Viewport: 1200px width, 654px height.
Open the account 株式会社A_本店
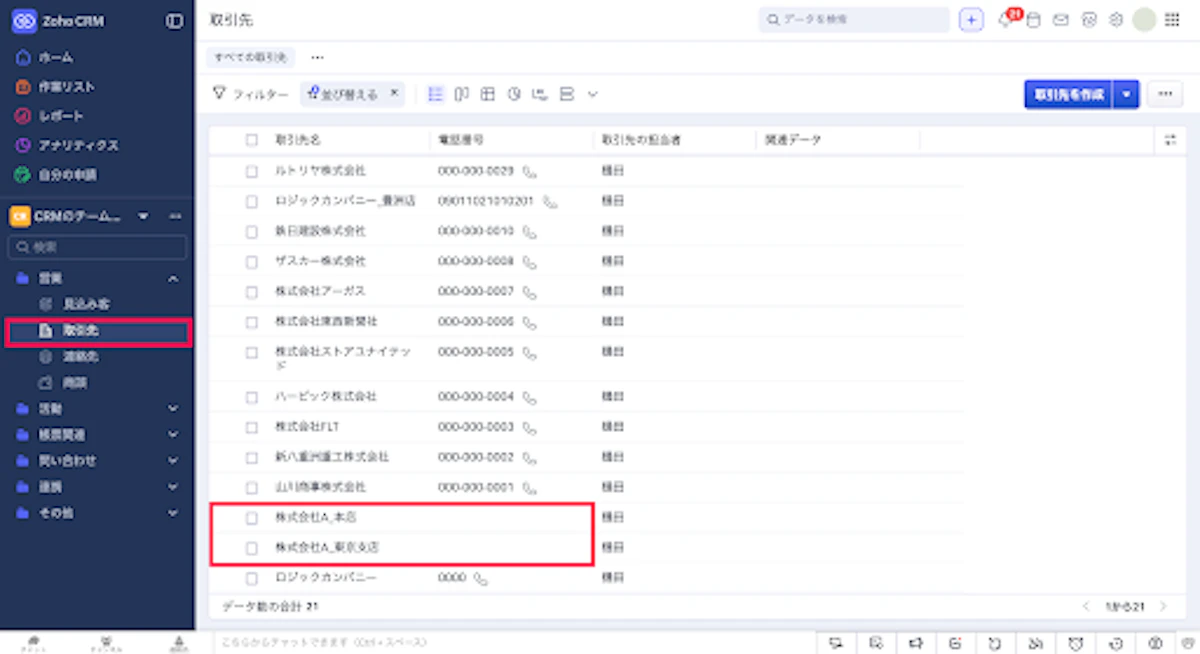316,518
